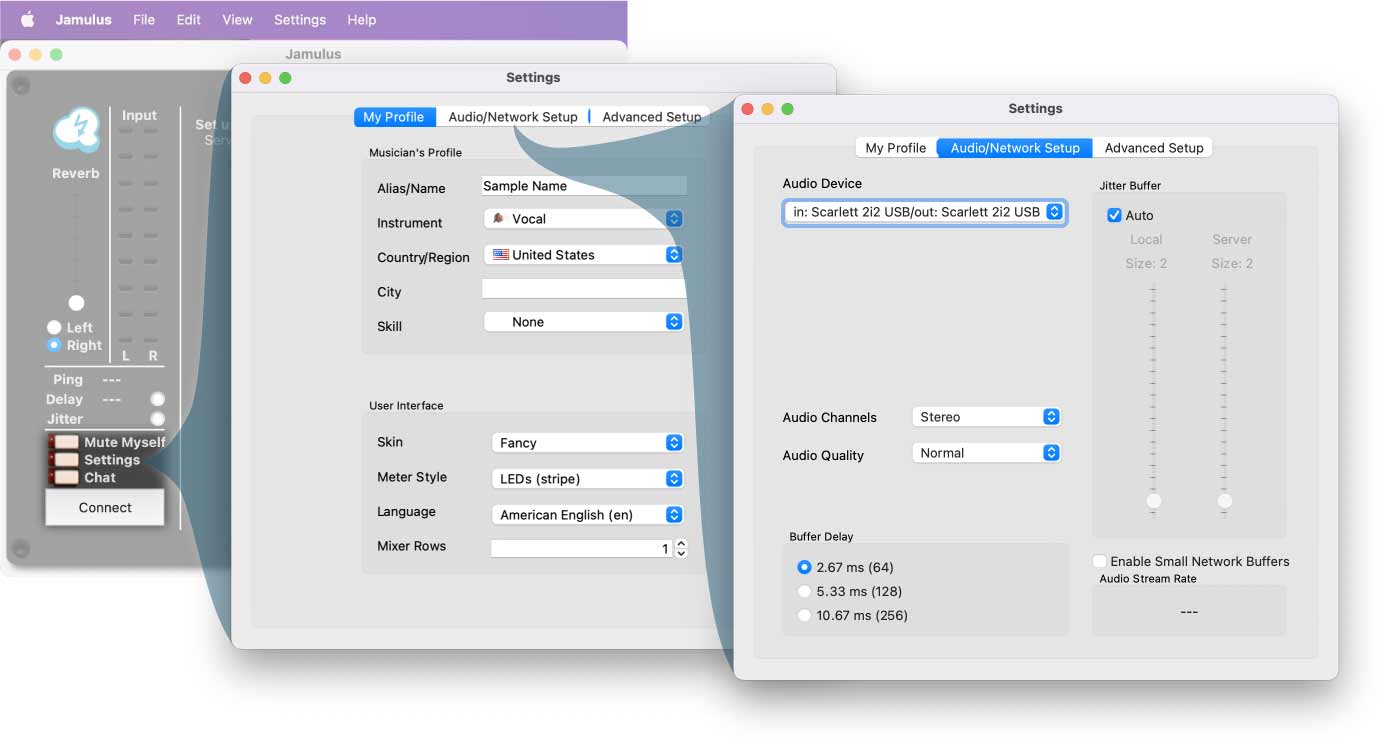Select the Left reverb channel radio

[54, 327]
